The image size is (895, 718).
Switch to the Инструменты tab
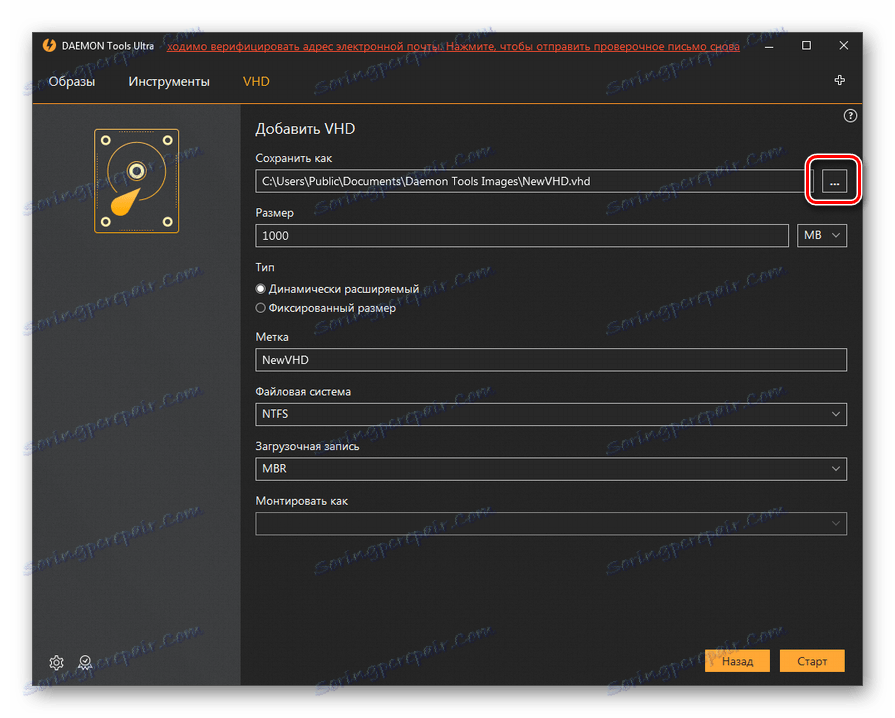click(x=169, y=82)
